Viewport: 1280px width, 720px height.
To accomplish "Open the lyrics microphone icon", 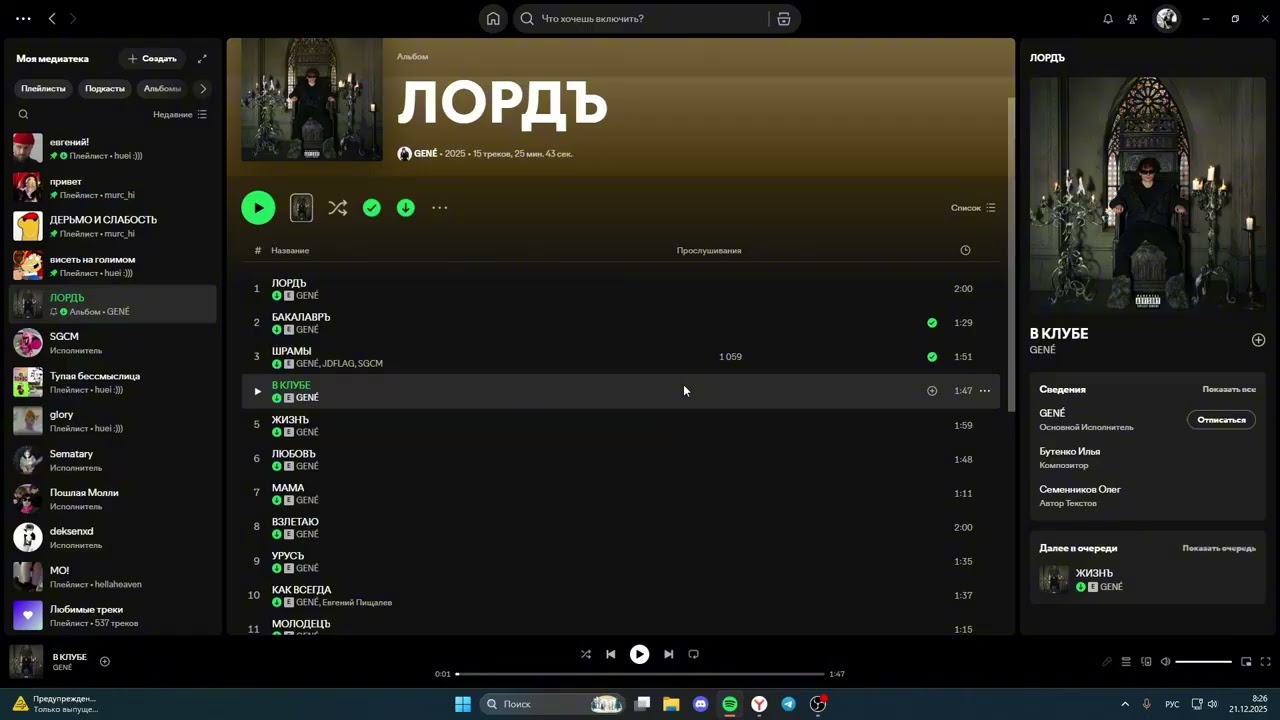I will click(1107, 661).
